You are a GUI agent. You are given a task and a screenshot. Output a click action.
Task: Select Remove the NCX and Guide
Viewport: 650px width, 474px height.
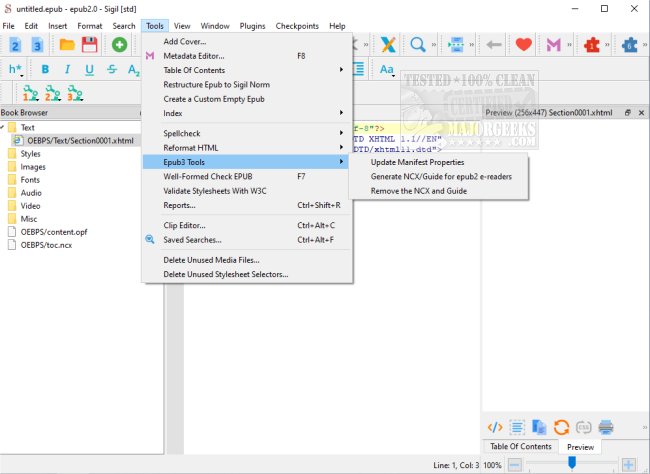click(439, 191)
